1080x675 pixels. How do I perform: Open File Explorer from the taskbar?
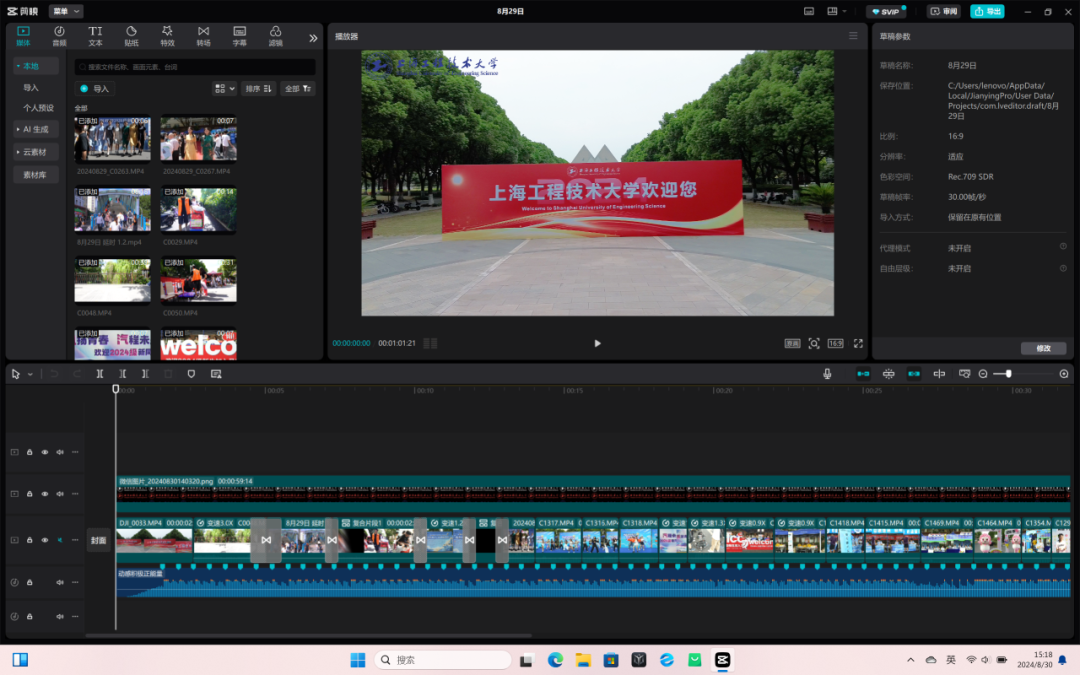583,660
